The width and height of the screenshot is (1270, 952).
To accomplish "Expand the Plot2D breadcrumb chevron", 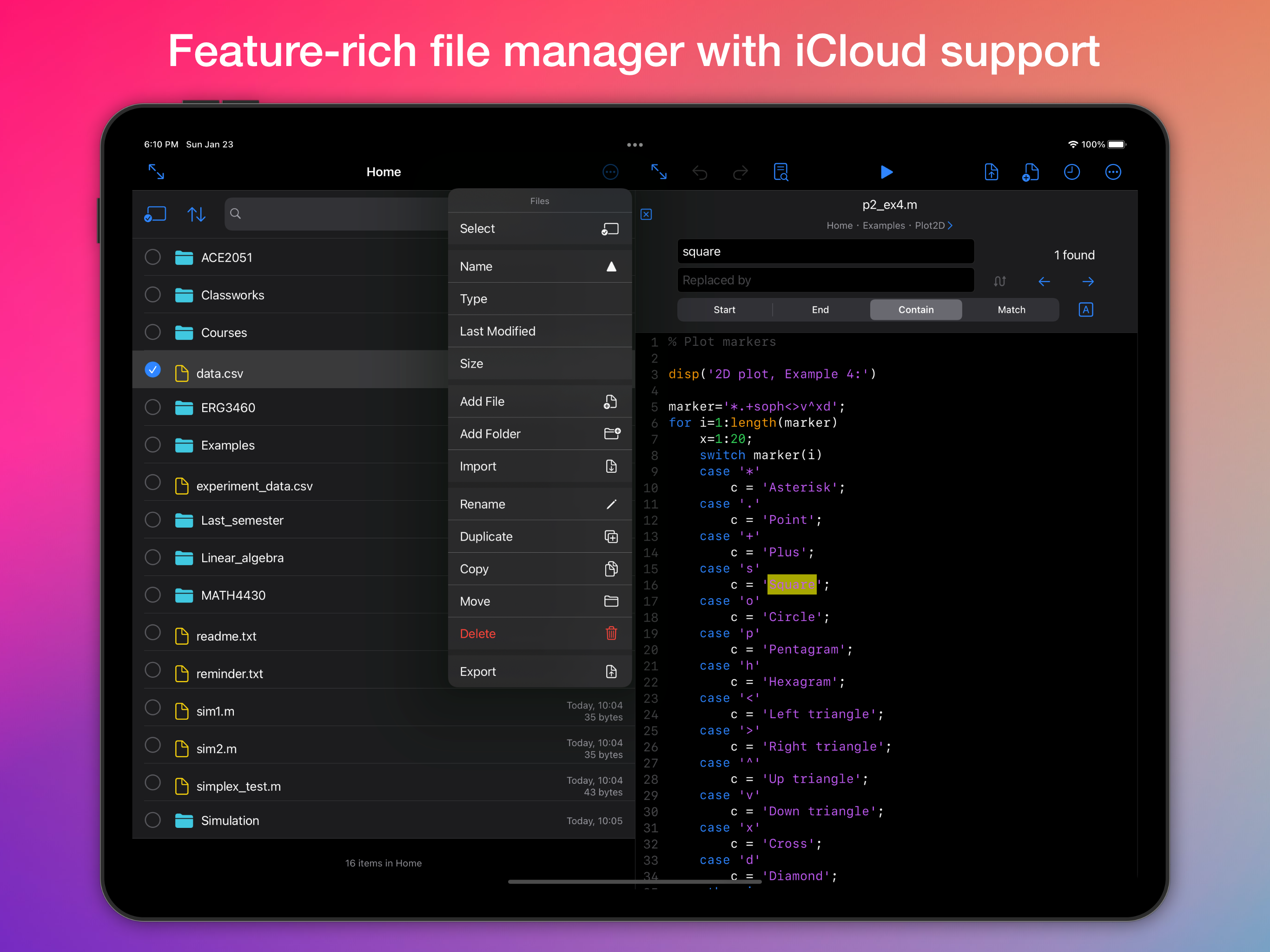I will [x=950, y=225].
